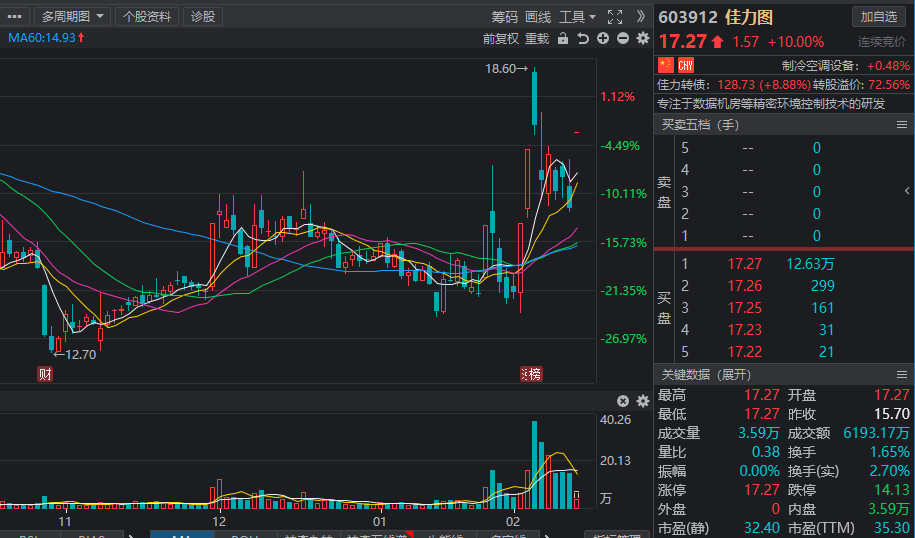Click the -10.11% axis label
Screen dimensions: 915x538
pos(623,194)
